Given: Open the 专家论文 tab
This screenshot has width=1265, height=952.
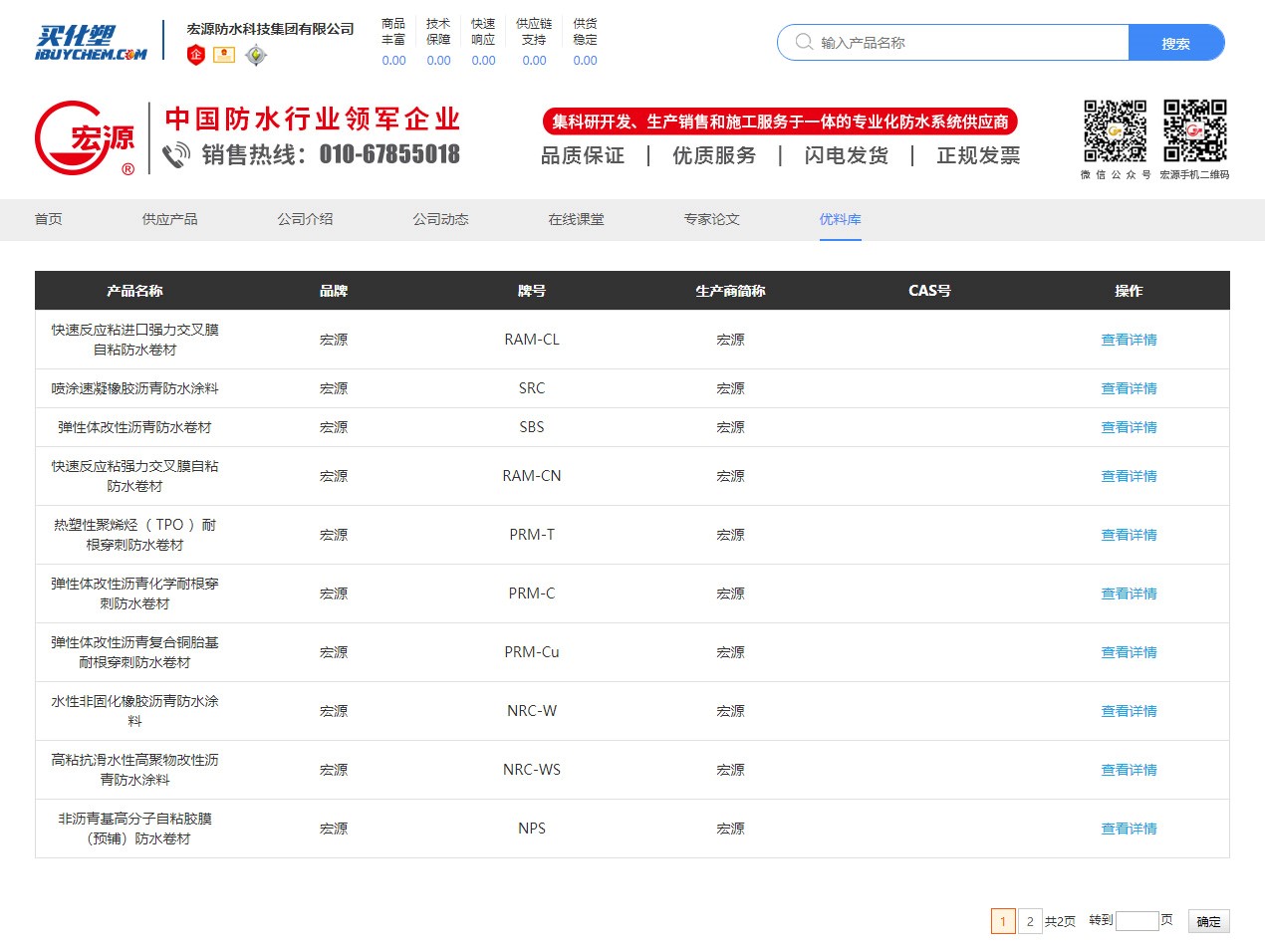Looking at the screenshot, I should tap(711, 219).
